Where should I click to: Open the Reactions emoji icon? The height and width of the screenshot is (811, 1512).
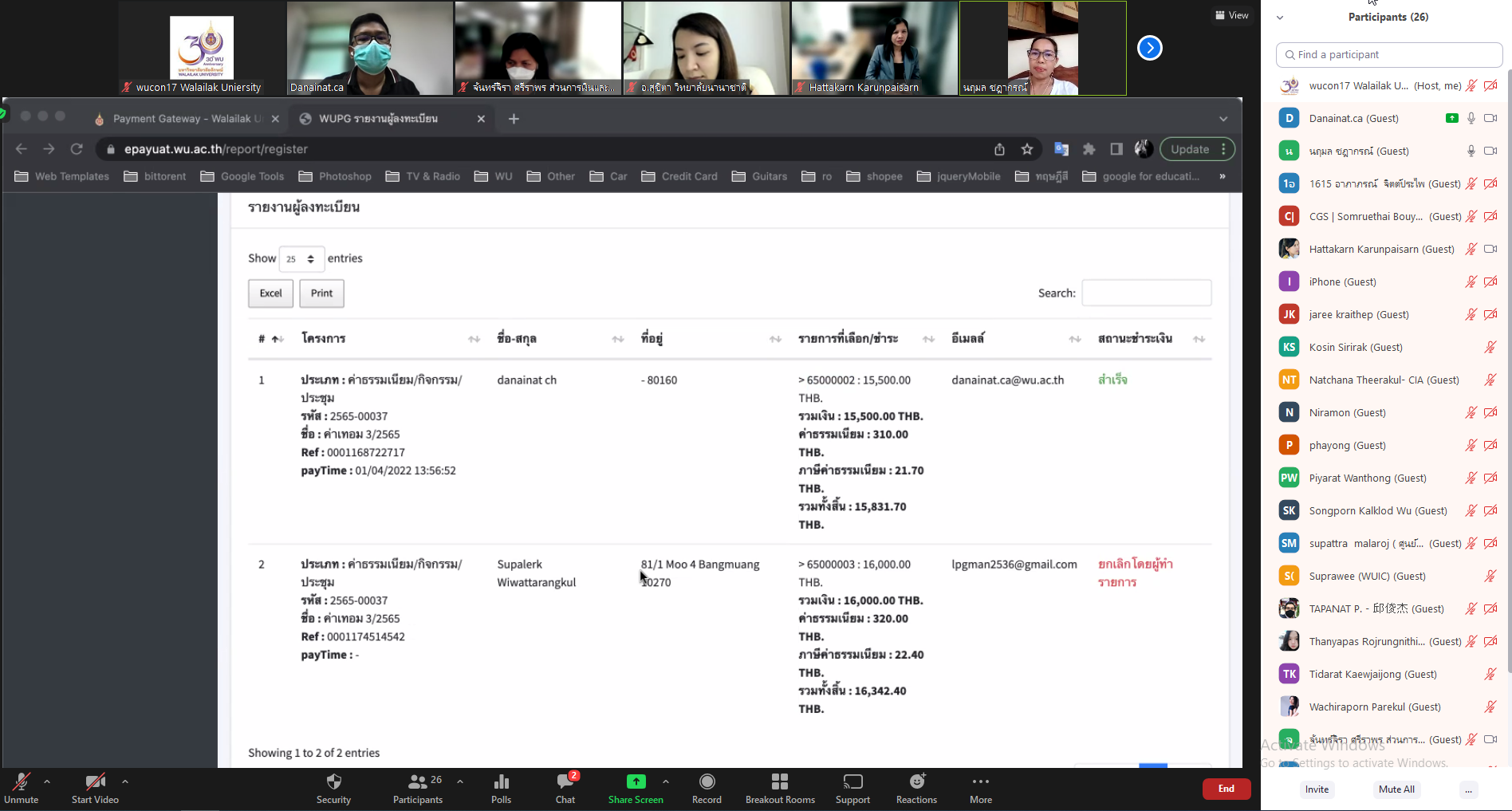click(x=916, y=782)
